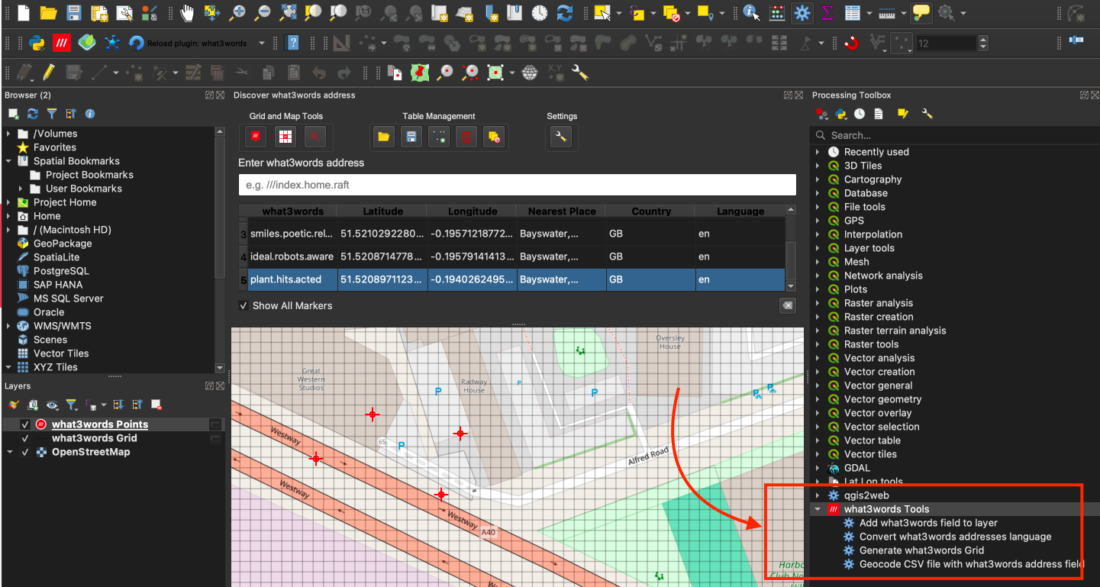This screenshot has height=587, width=1100.
Task: Open statistical summary sigma icon
Action: point(827,12)
